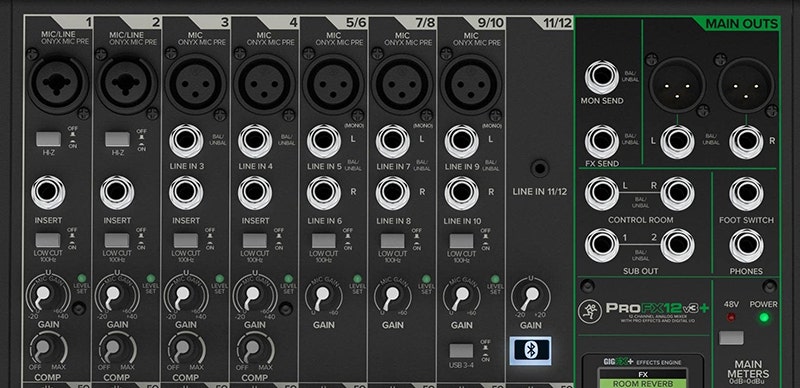
Task: Click the LINE IN 9 left jack
Action: coord(461,141)
